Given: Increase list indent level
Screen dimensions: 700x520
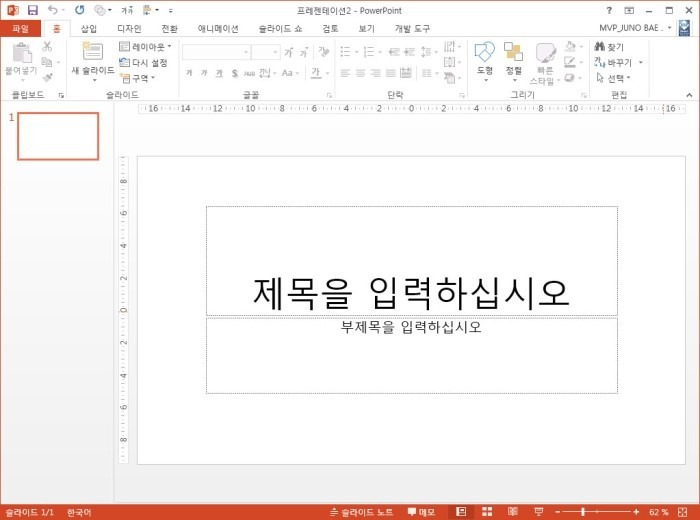Looking at the screenshot, I should coord(409,52).
